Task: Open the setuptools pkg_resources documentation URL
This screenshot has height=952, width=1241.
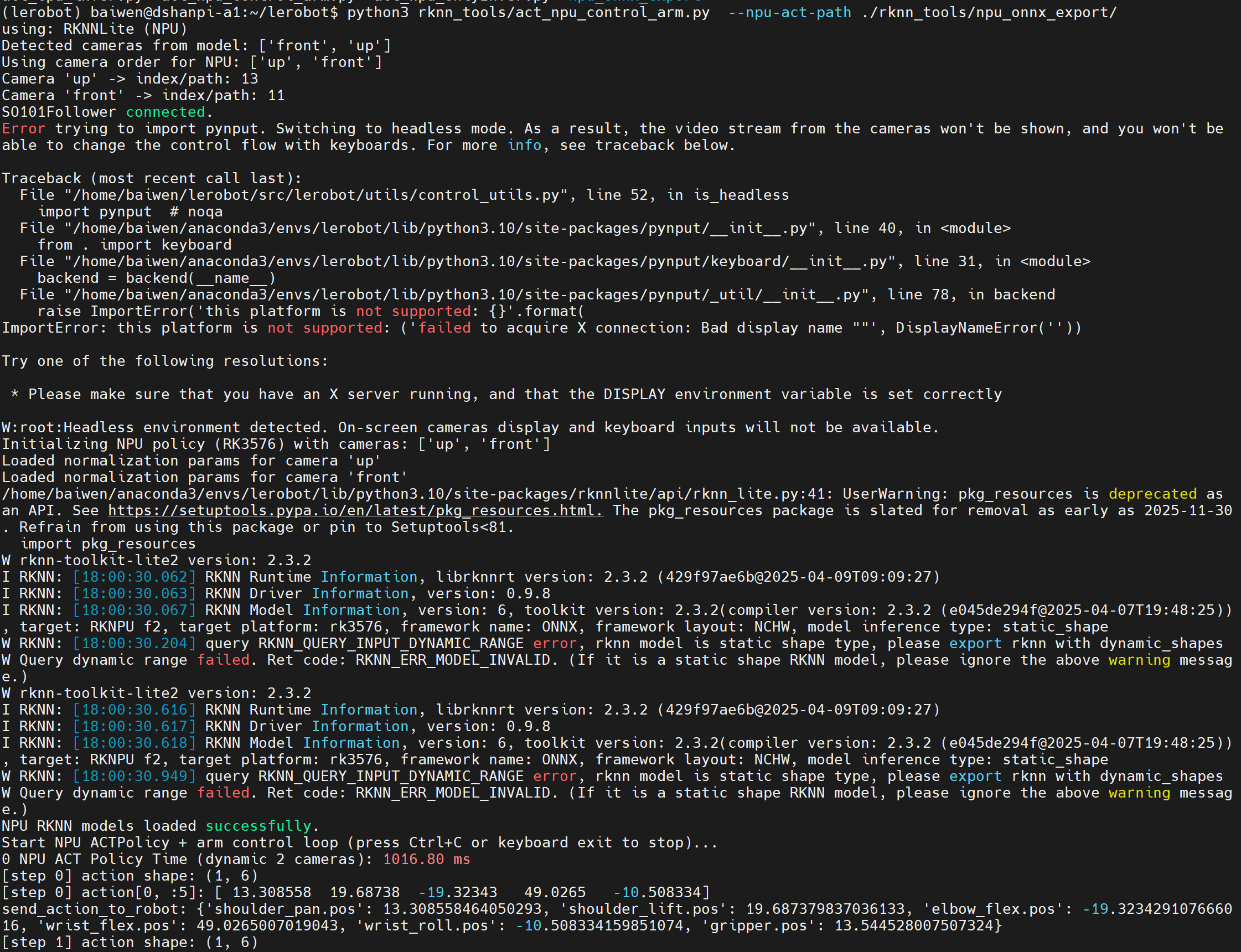Action: pyautogui.click(x=355, y=510)
